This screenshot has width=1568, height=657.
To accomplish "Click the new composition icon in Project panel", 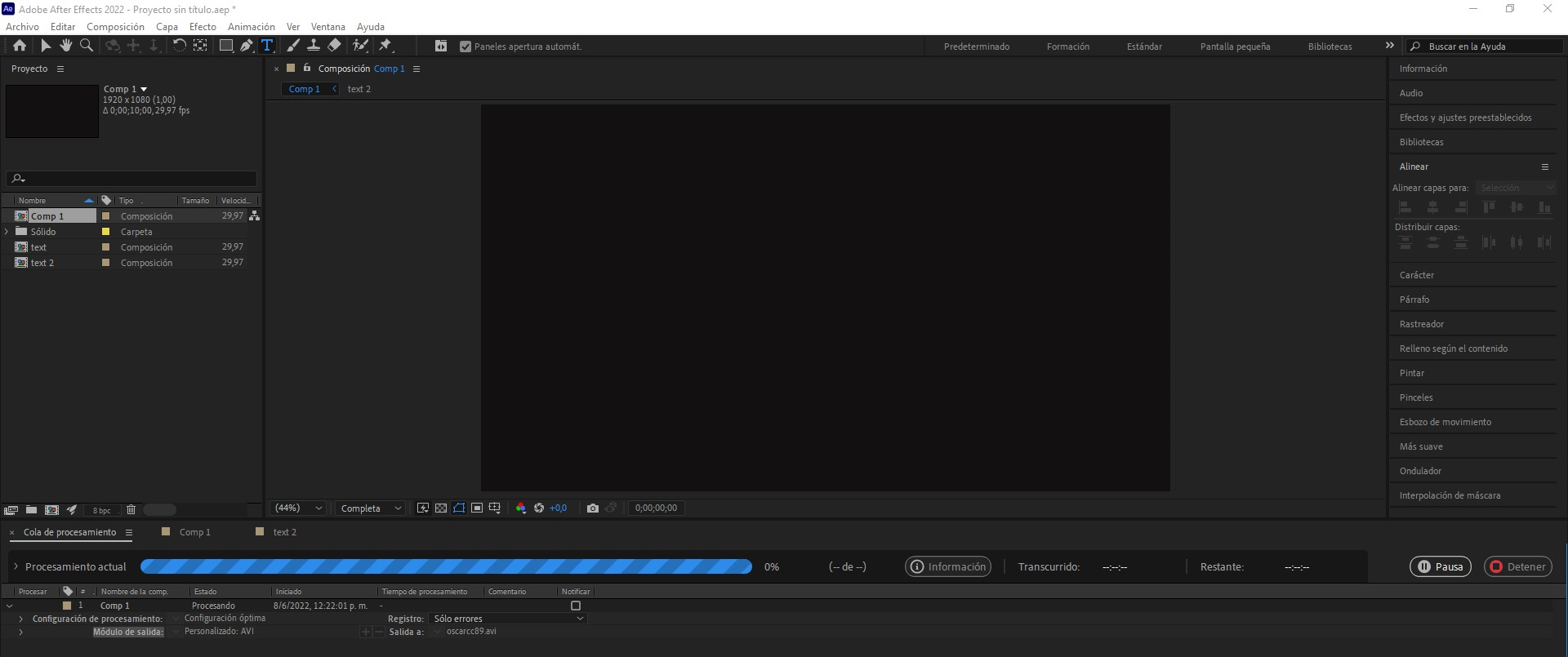I will click(51, 510).
